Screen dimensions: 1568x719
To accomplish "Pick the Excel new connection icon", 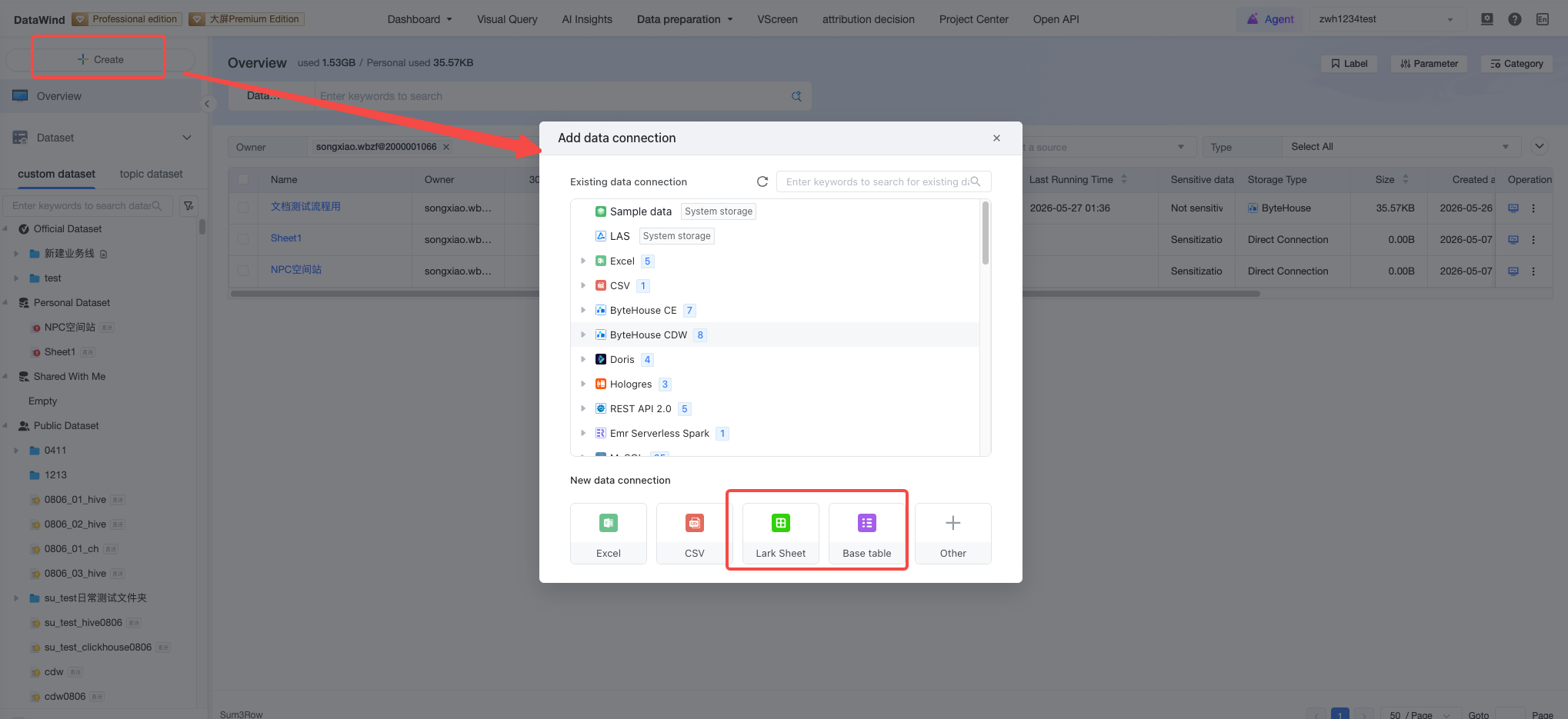I will tap(608, 523).
